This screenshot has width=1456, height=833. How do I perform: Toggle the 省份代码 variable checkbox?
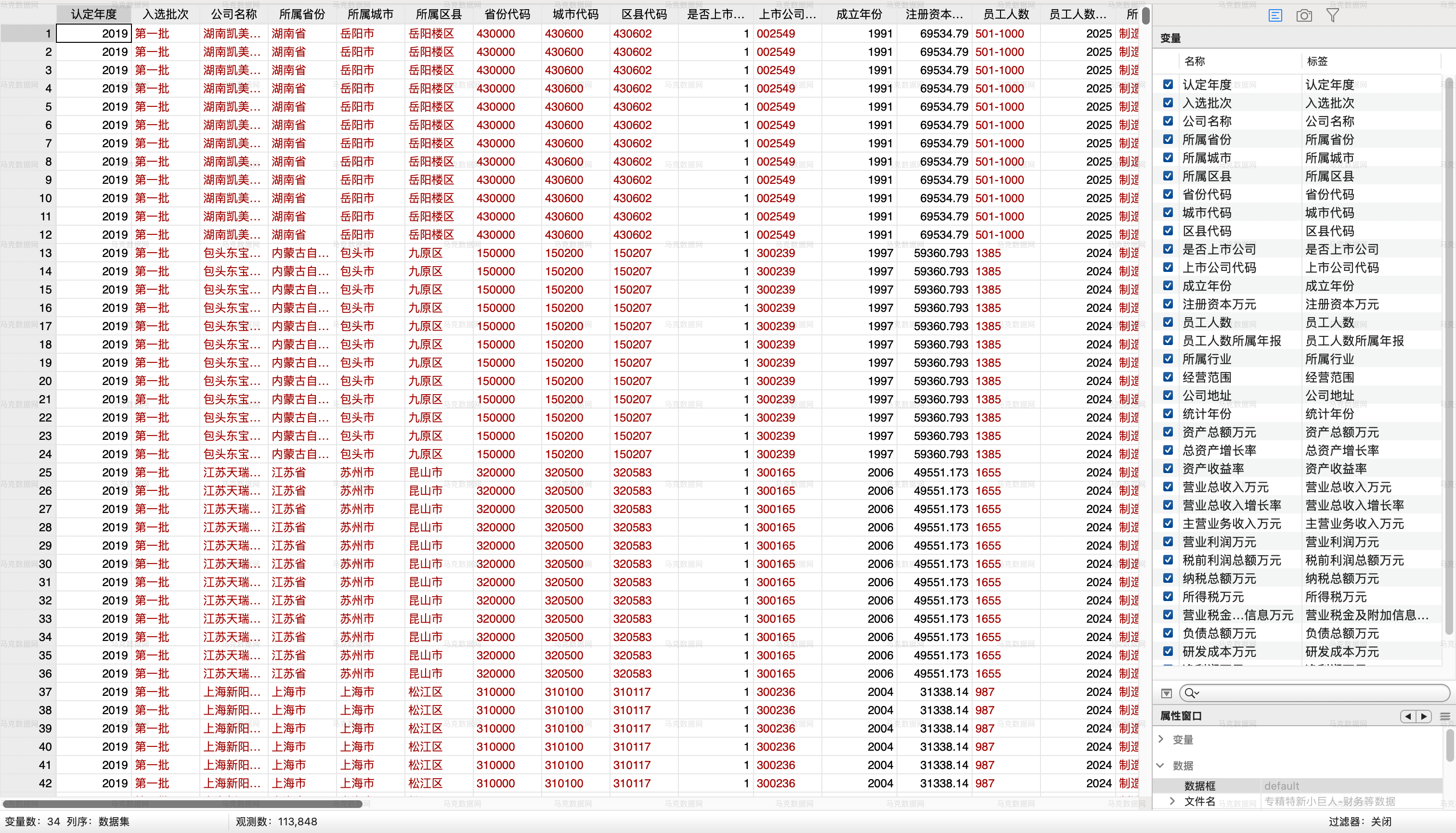[1168, 194]
